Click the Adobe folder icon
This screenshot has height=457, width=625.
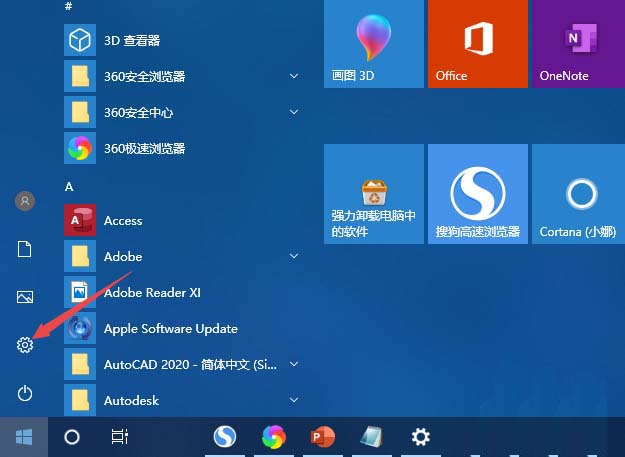point(80,256)
